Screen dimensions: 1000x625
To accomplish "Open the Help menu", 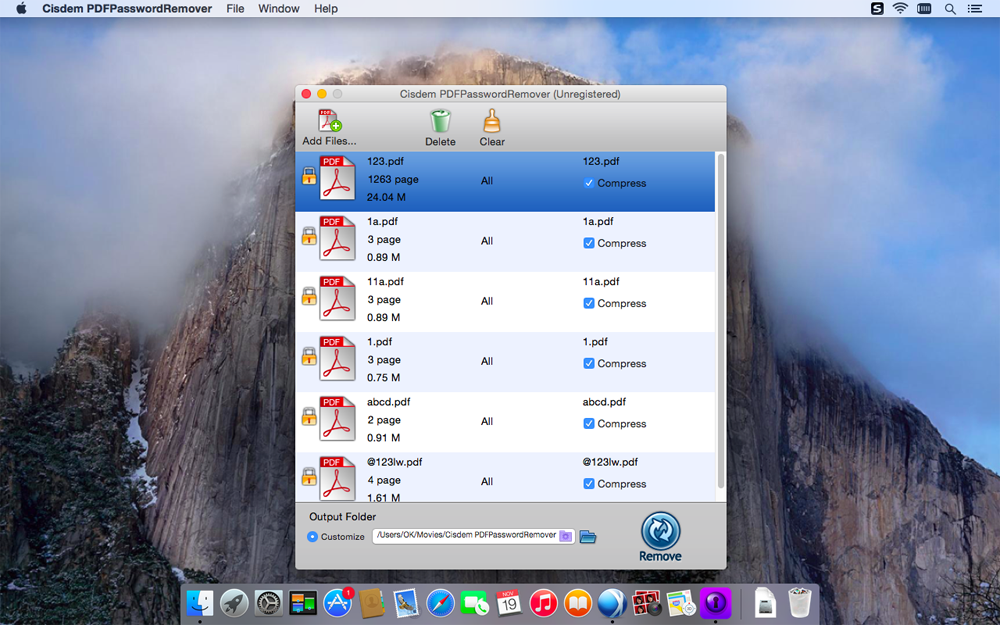I will click(326, 8).
